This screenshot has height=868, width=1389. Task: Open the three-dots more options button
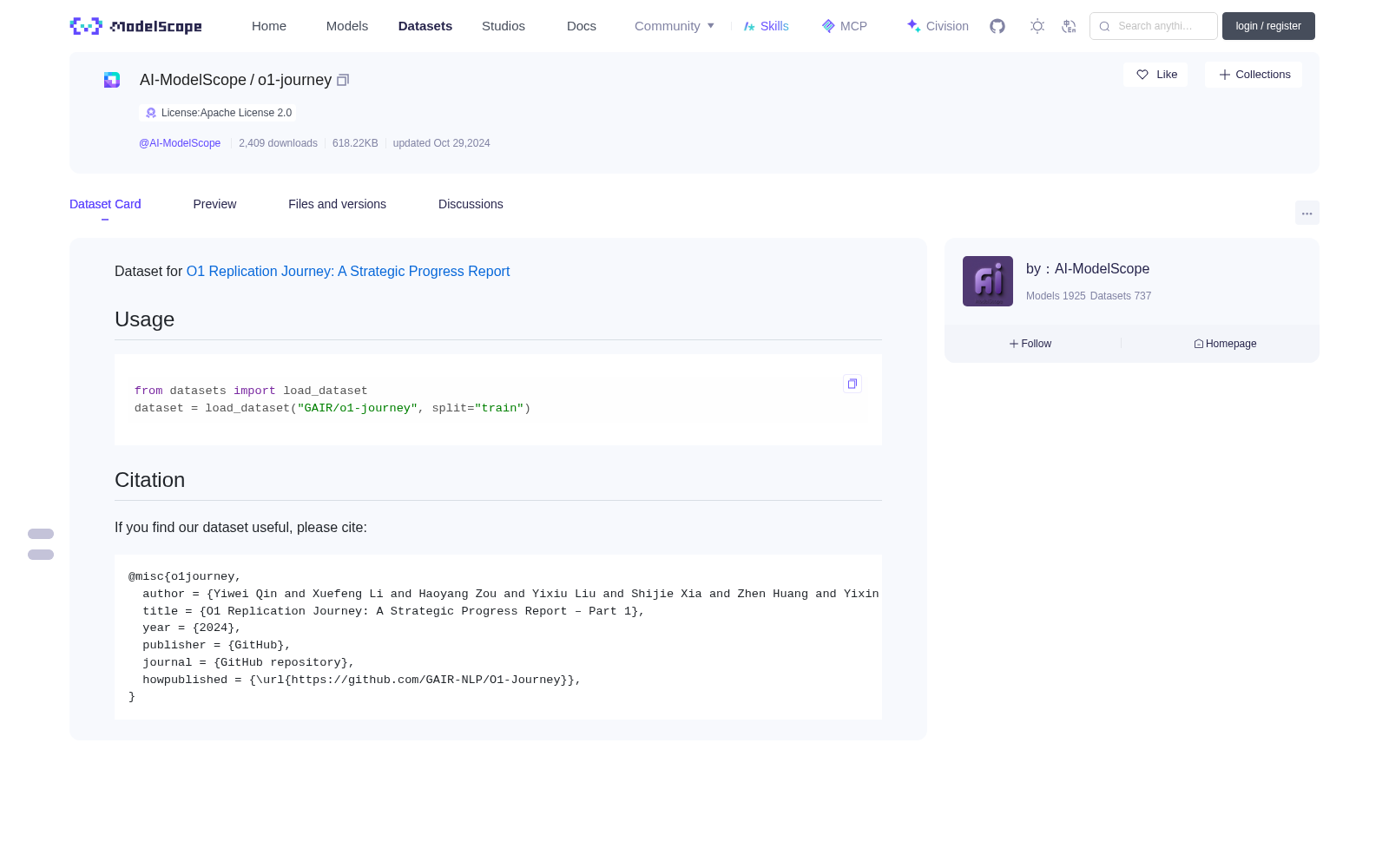point(1307,213)
